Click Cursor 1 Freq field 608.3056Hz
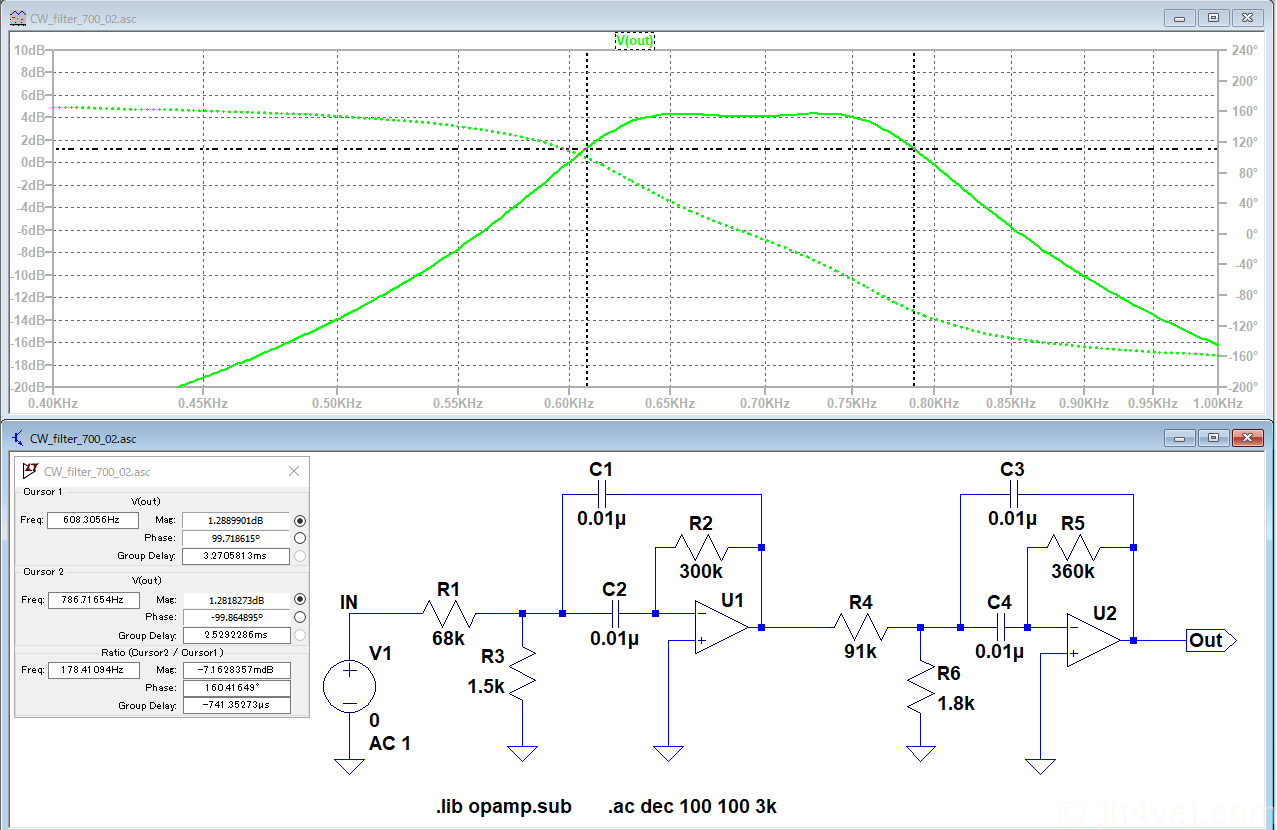 (x=92, y=520)
